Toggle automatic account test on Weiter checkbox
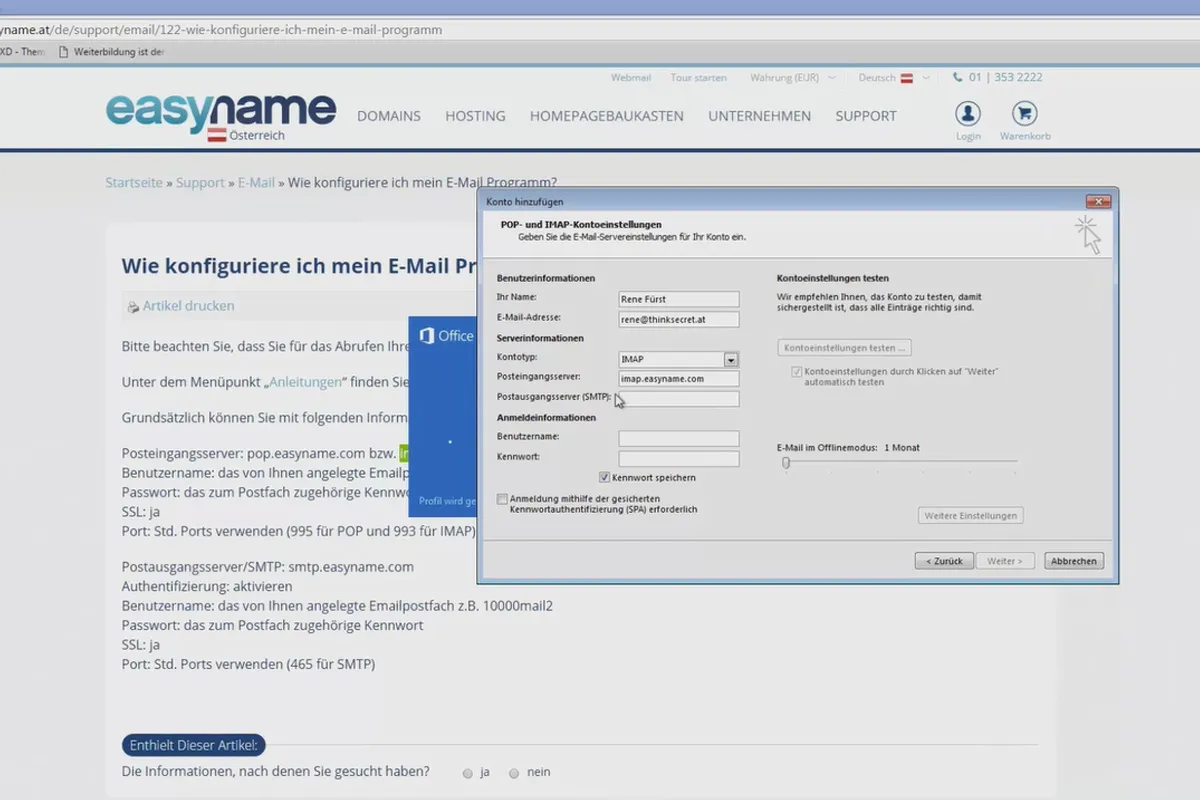This screenshot has width=1200, height=800. click(x=797, y=372)
